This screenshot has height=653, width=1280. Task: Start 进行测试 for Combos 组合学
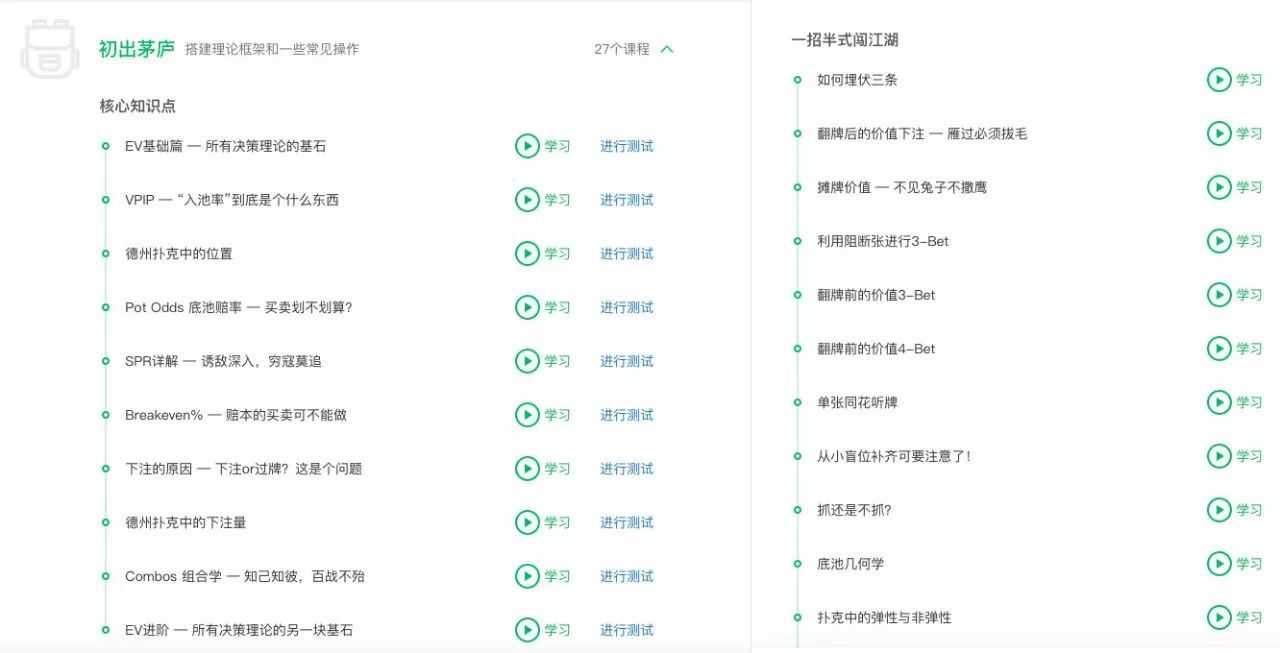(626, 576)
